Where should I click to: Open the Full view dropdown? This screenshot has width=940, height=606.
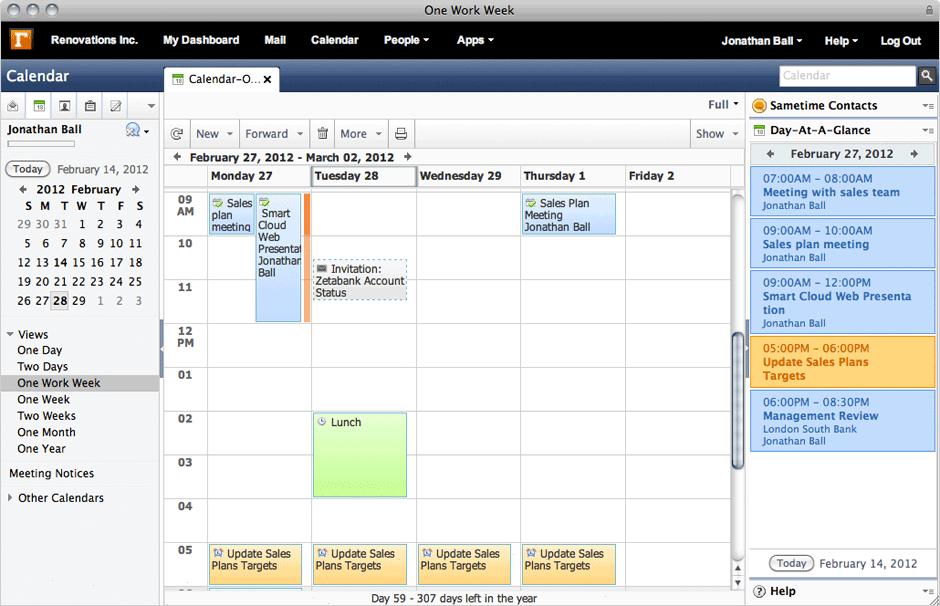click(x=724, y=104)
